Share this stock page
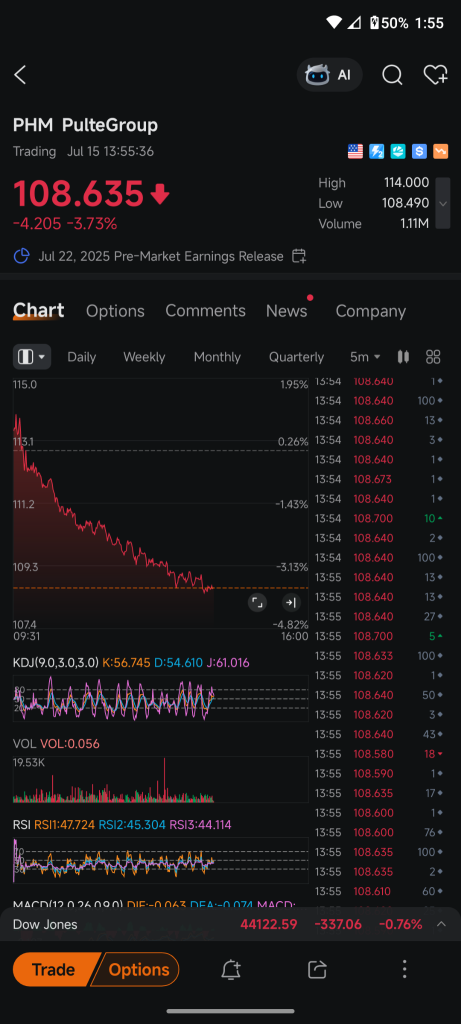461x1024 pixels. (317, 969)
